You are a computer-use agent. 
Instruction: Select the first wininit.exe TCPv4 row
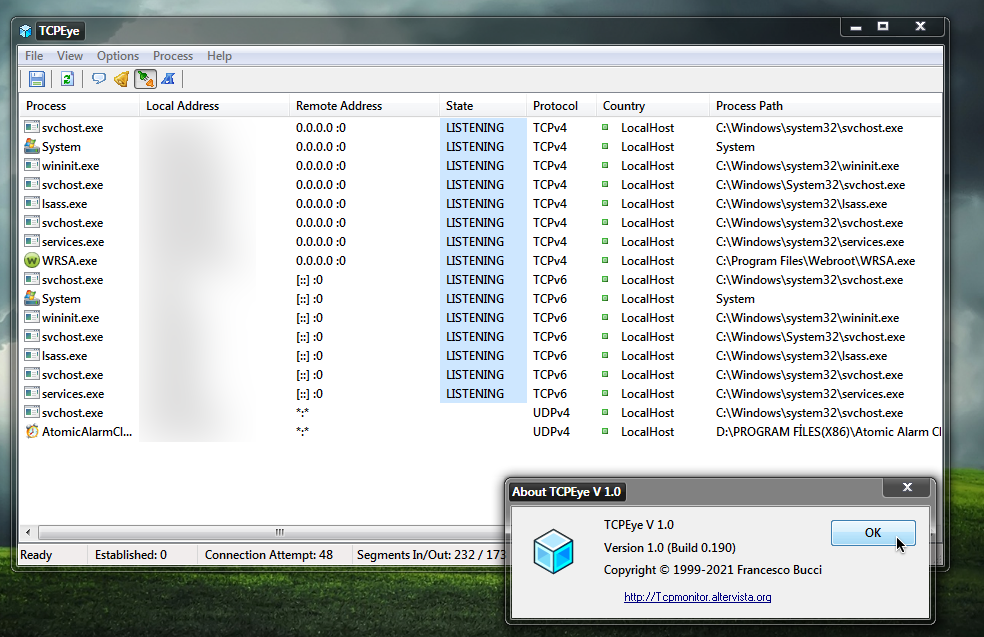pos(481,166)
